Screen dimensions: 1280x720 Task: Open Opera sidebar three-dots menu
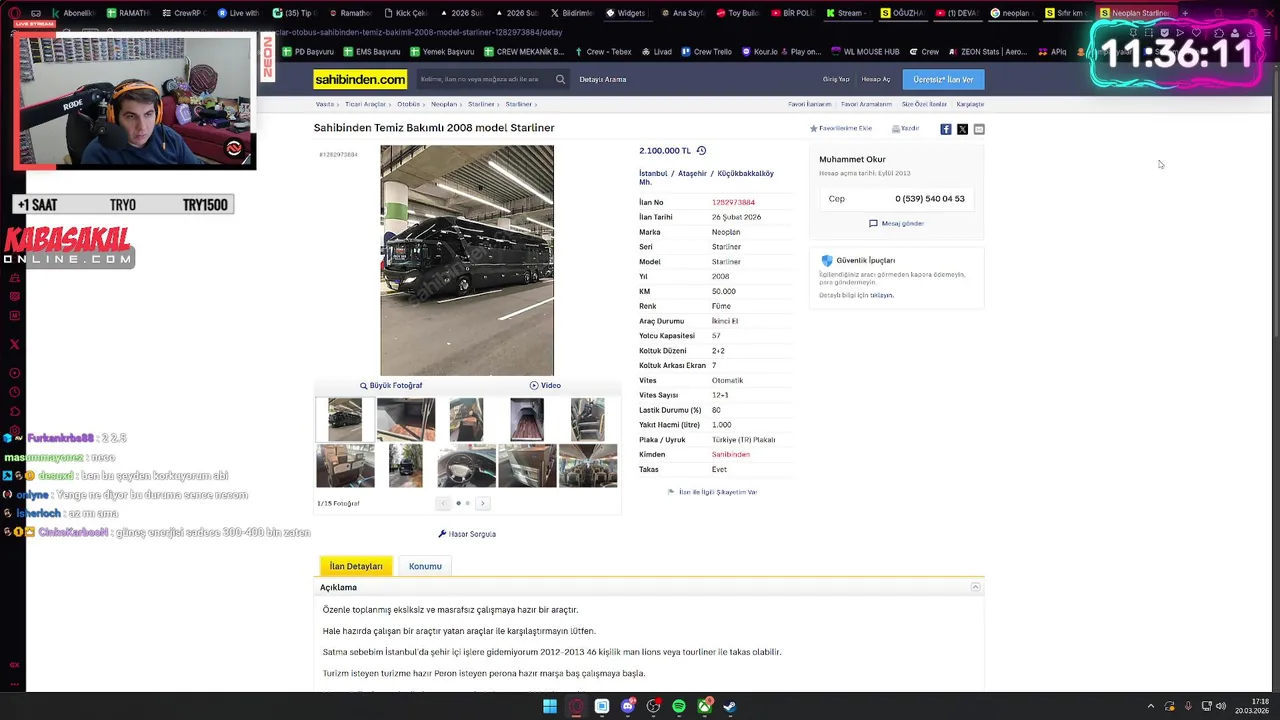click(x=14, y=685)
